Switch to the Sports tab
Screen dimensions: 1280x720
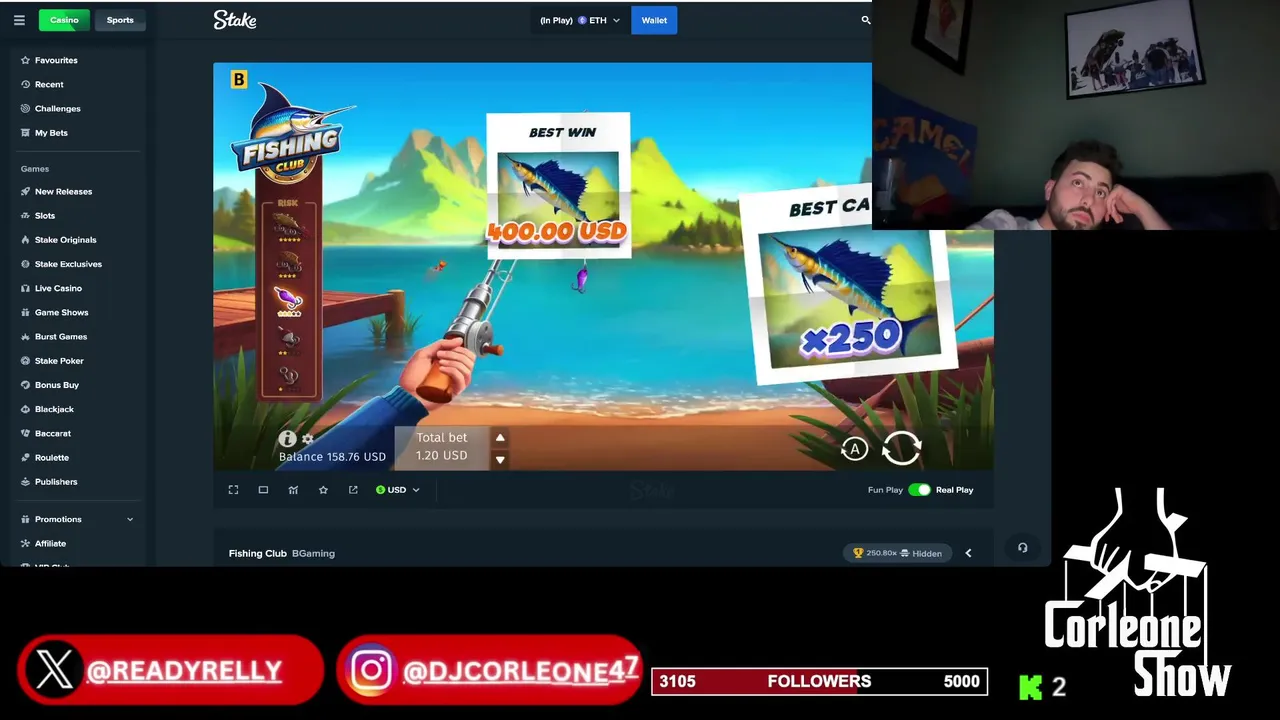pyautogui.click(x=120, y=20)
